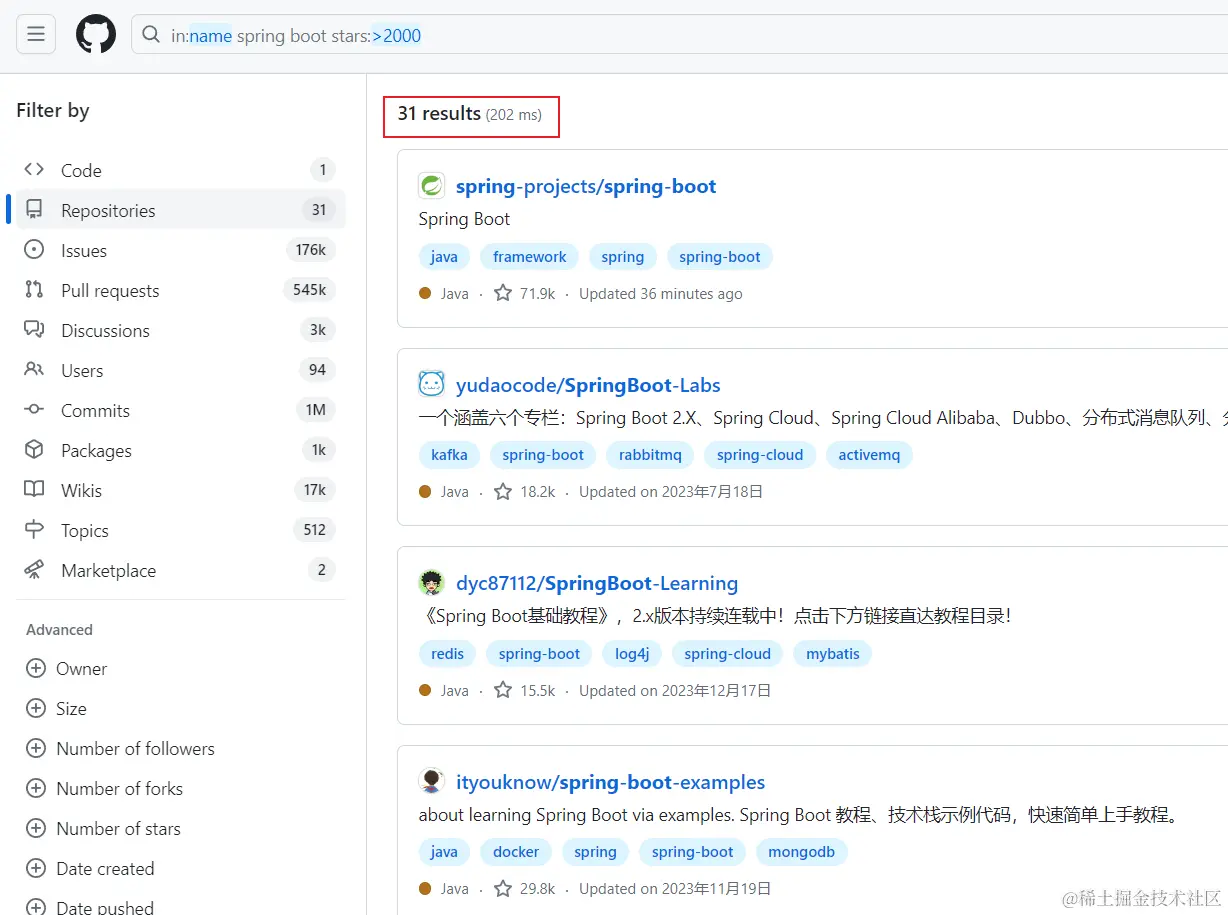1228x915 pixels.
Task: Open ityouknow/spring-boot-examples repository
Action: pyautogui.click(x=611, y=782)
